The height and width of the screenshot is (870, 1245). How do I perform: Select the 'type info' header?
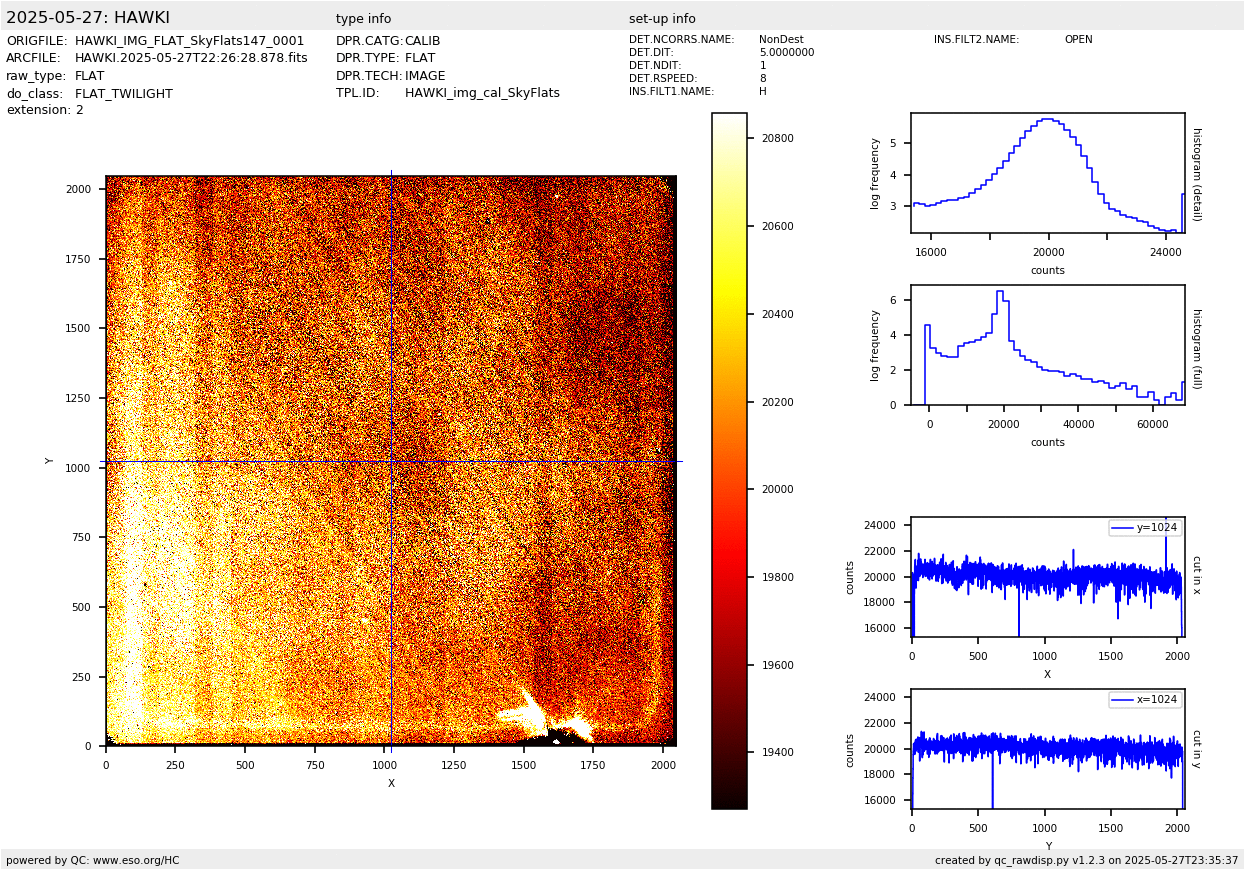pyautogui.click(x=363, y=19)
